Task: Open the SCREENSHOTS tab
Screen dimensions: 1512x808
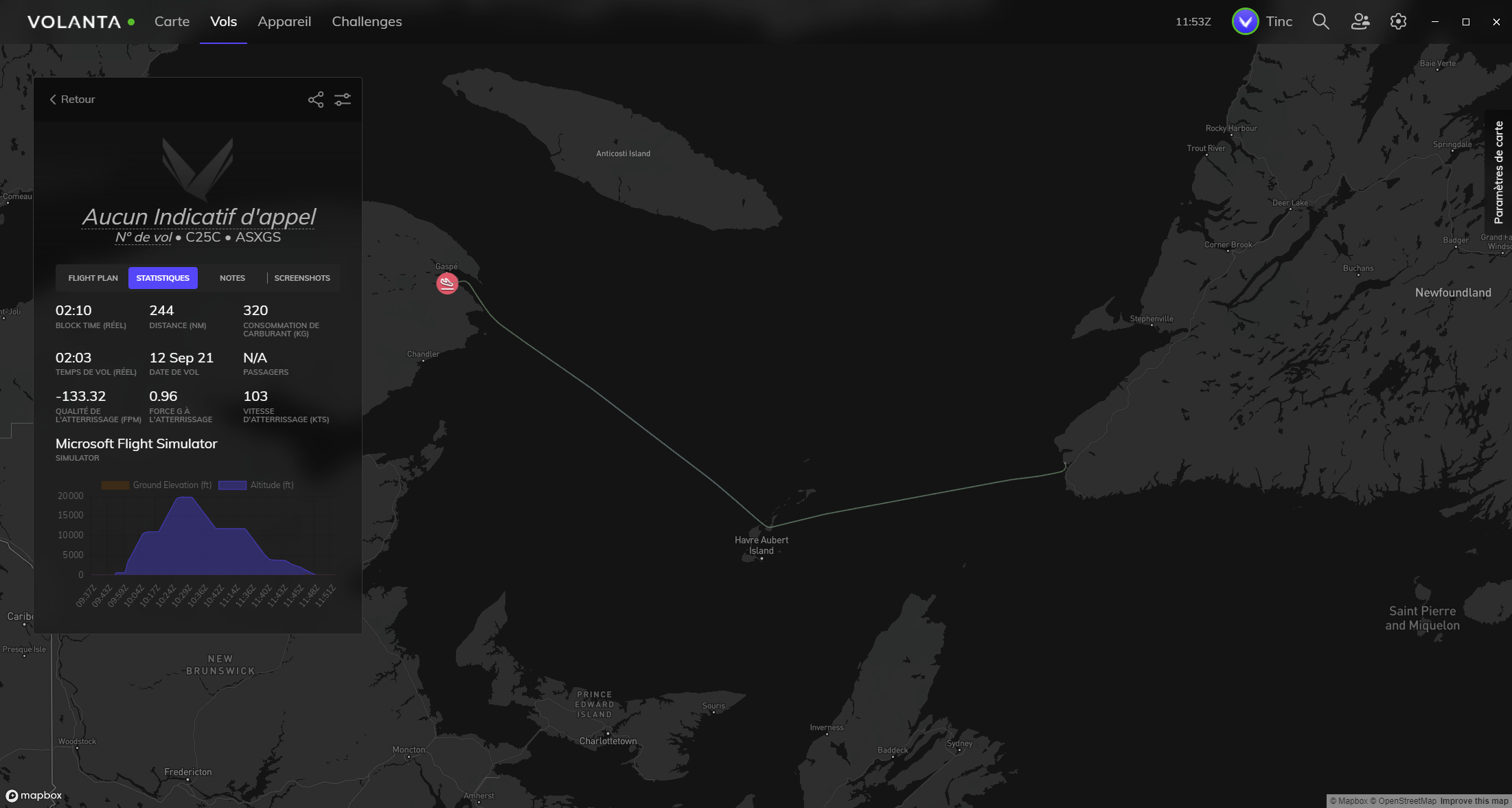Action: pyautogui.click(x=302, y=278)
